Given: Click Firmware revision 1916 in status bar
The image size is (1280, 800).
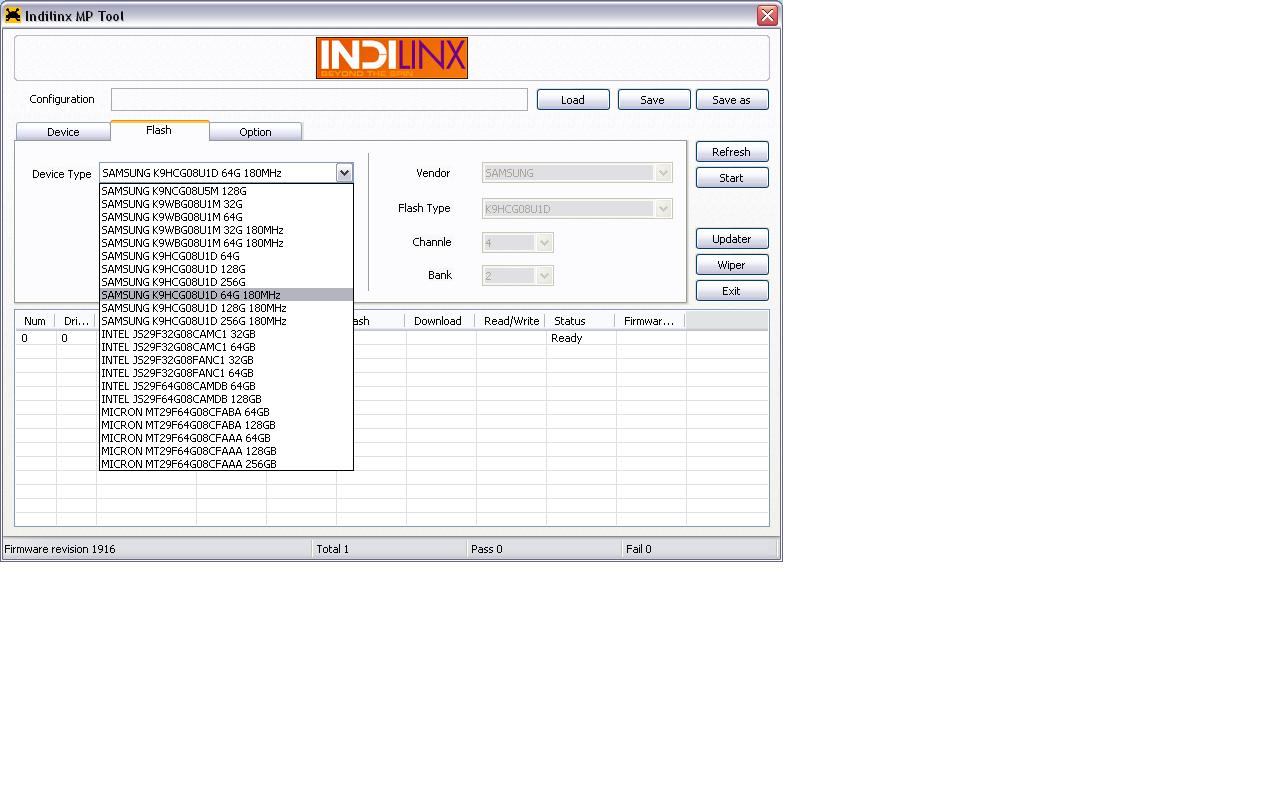Looking at the screenshot, I should pyautogui.click(x=60, y=549).
